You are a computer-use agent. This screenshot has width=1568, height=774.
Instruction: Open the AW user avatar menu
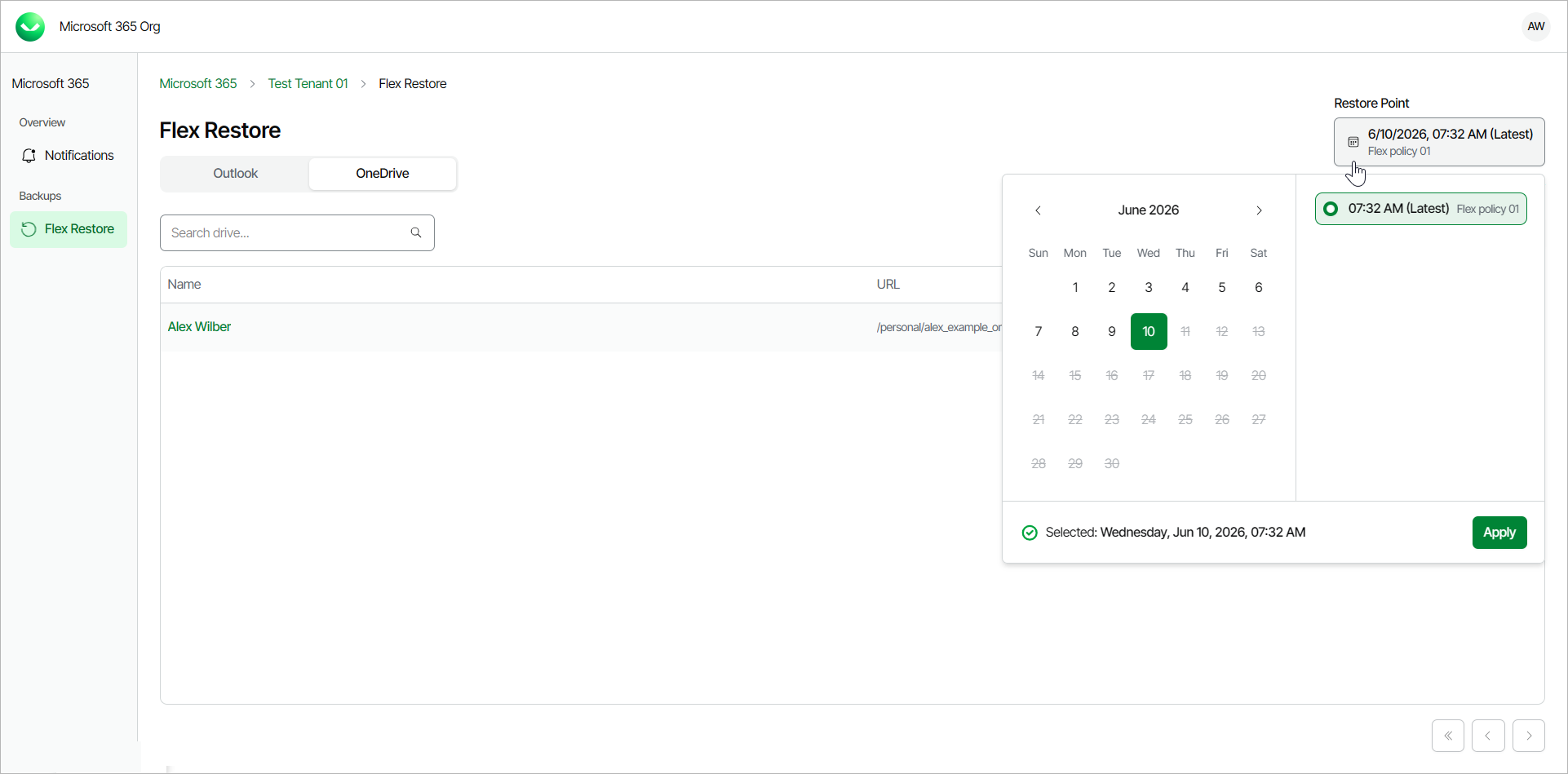pos(1535,27)
